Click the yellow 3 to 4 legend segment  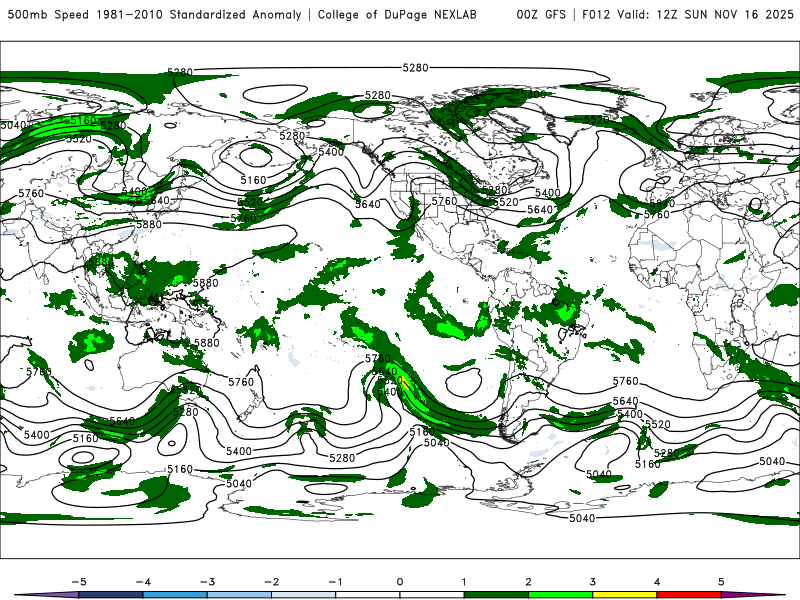pyautogui.click(x=625, y=595)
